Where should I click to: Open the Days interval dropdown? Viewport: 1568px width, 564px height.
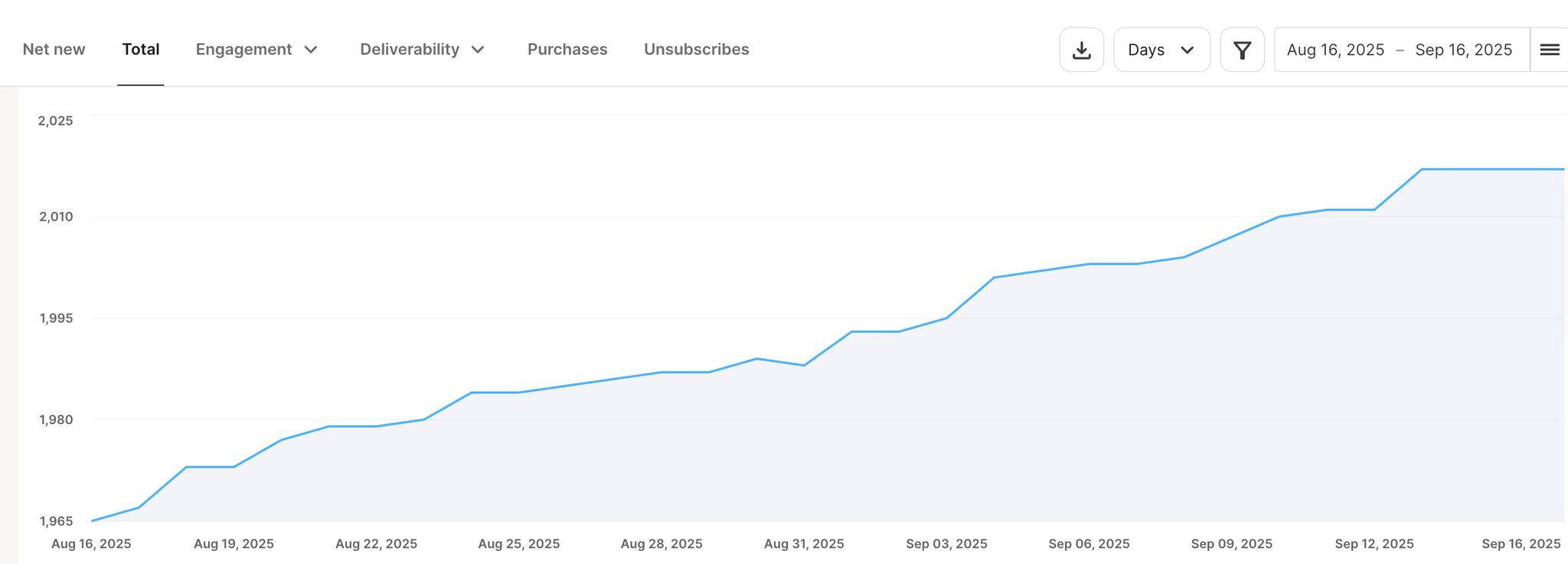pyautogui.click(x=1161, y=50)
